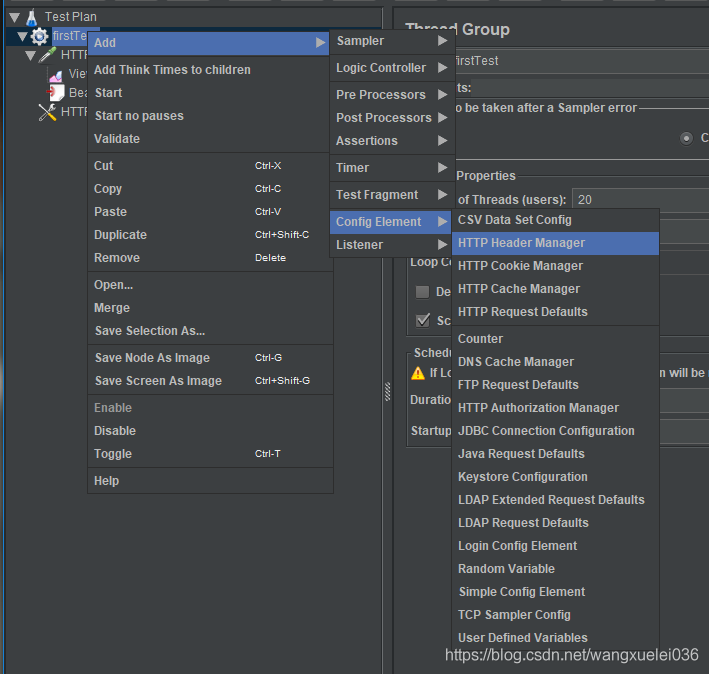
Task: Click the HTTP sampler dropper icon
Action: click(x=48, y=55)
